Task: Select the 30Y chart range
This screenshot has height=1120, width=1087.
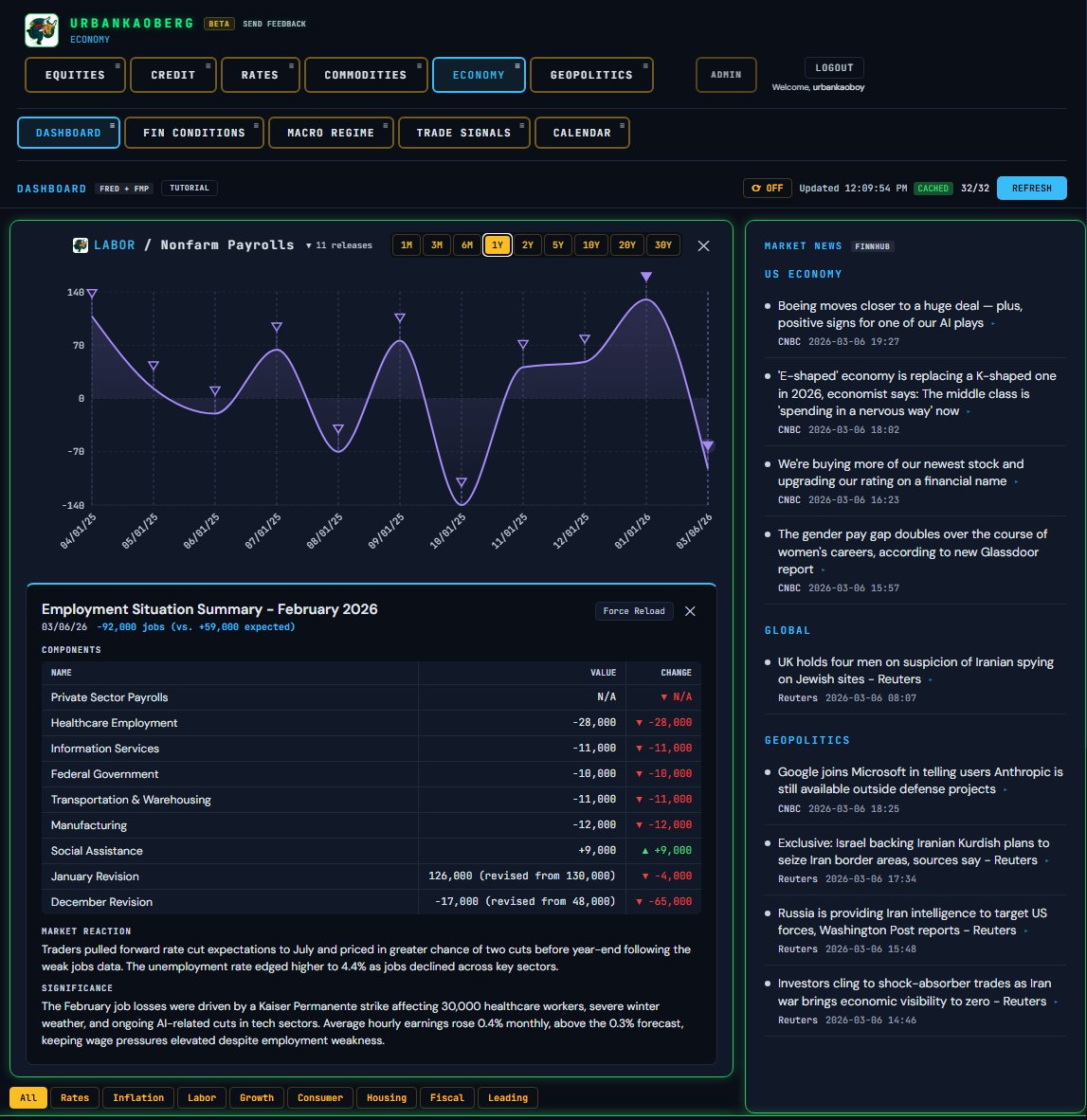Action: click(663, 245)
